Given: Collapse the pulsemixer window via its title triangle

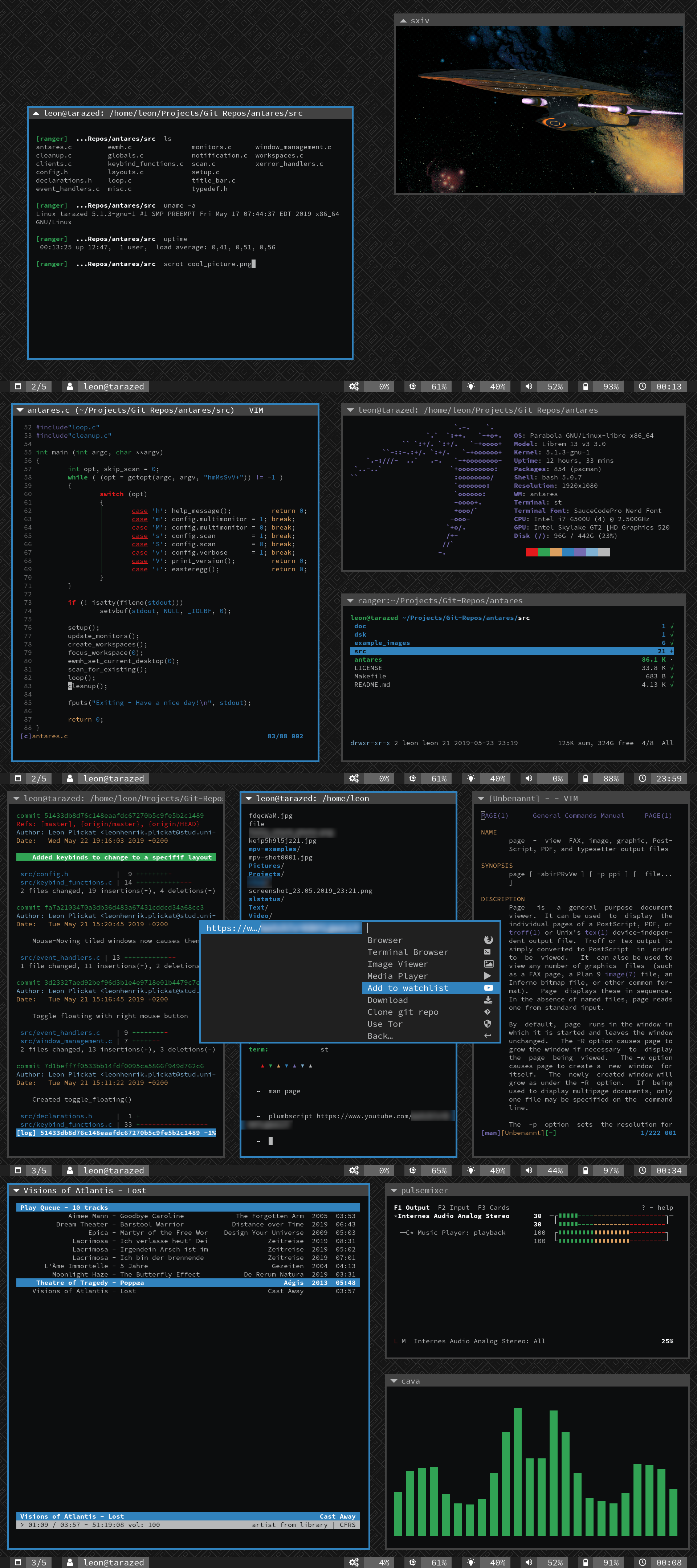Looking at the screenshot, I should (x=394, y=1191).
